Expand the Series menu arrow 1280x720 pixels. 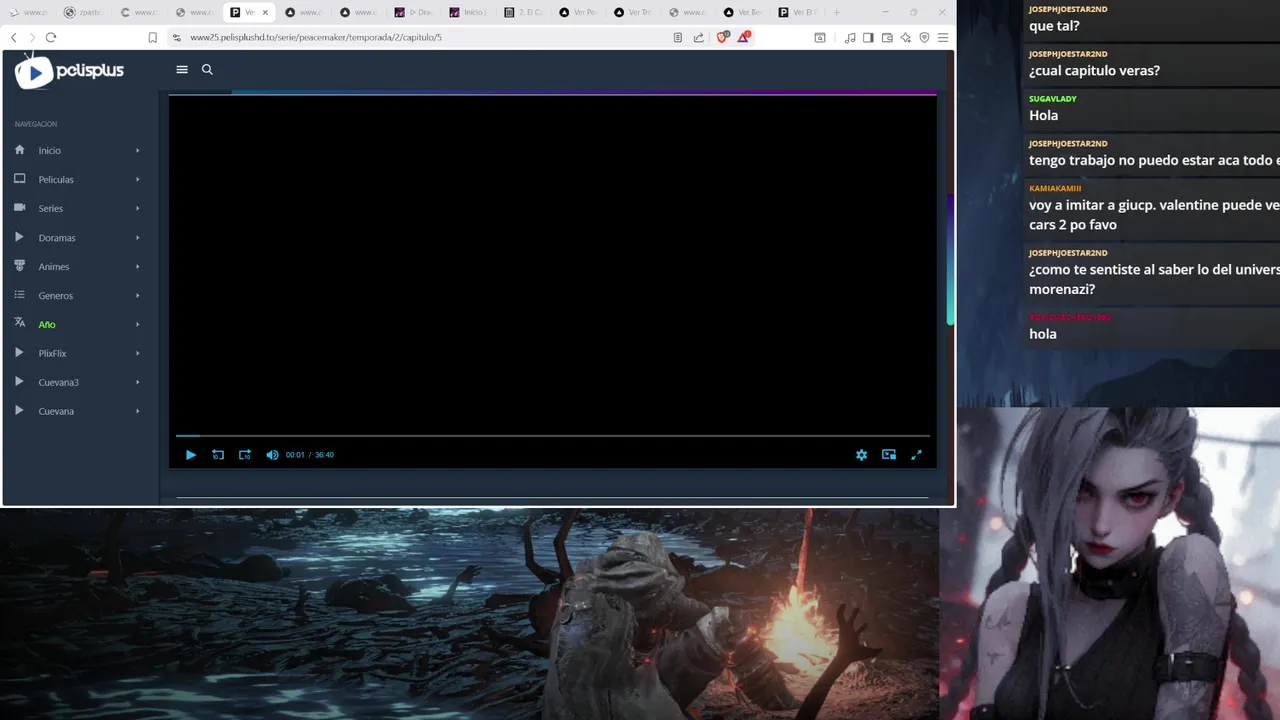point(138,209)
